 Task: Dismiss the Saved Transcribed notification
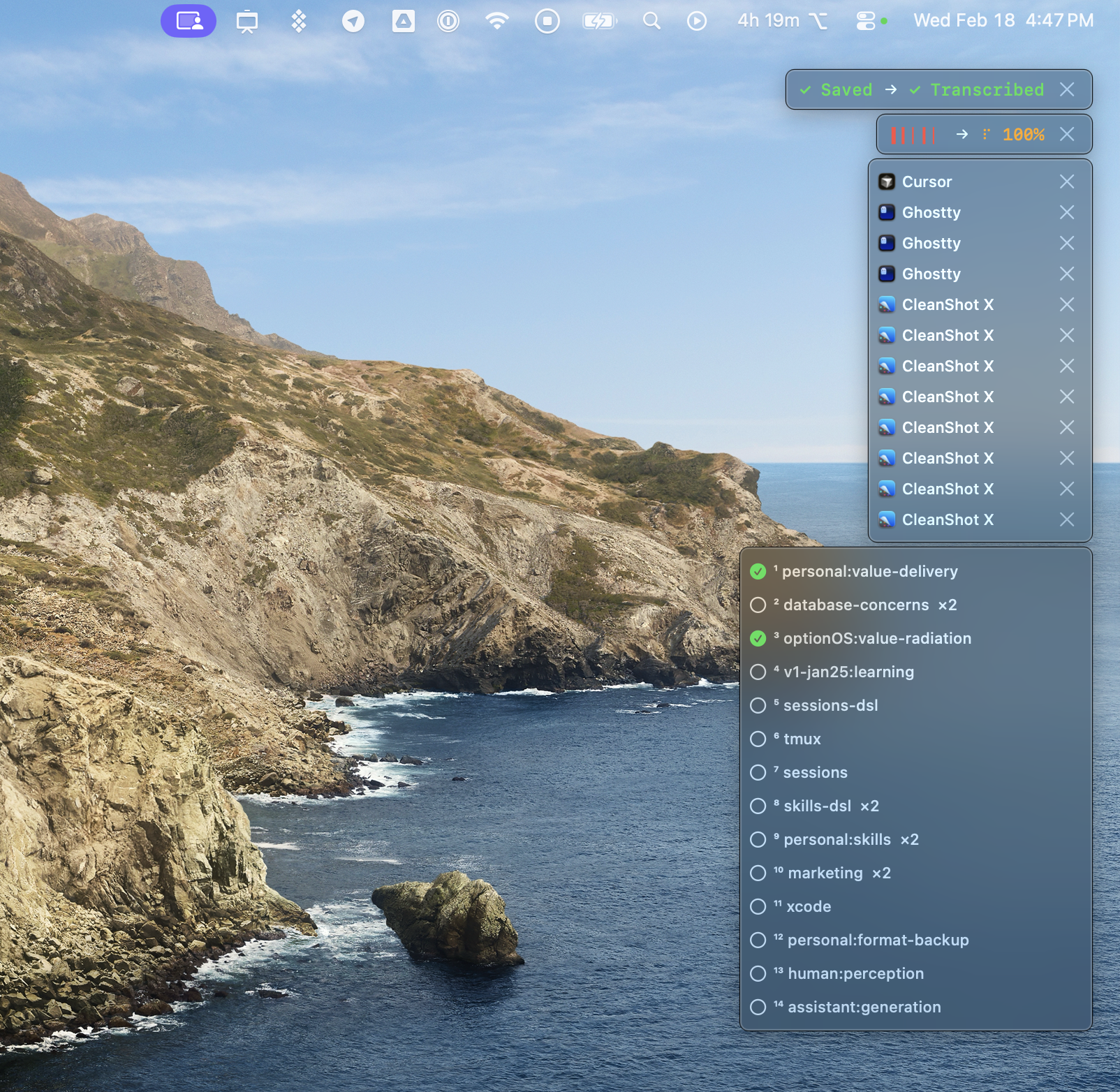click(1067, 89)
